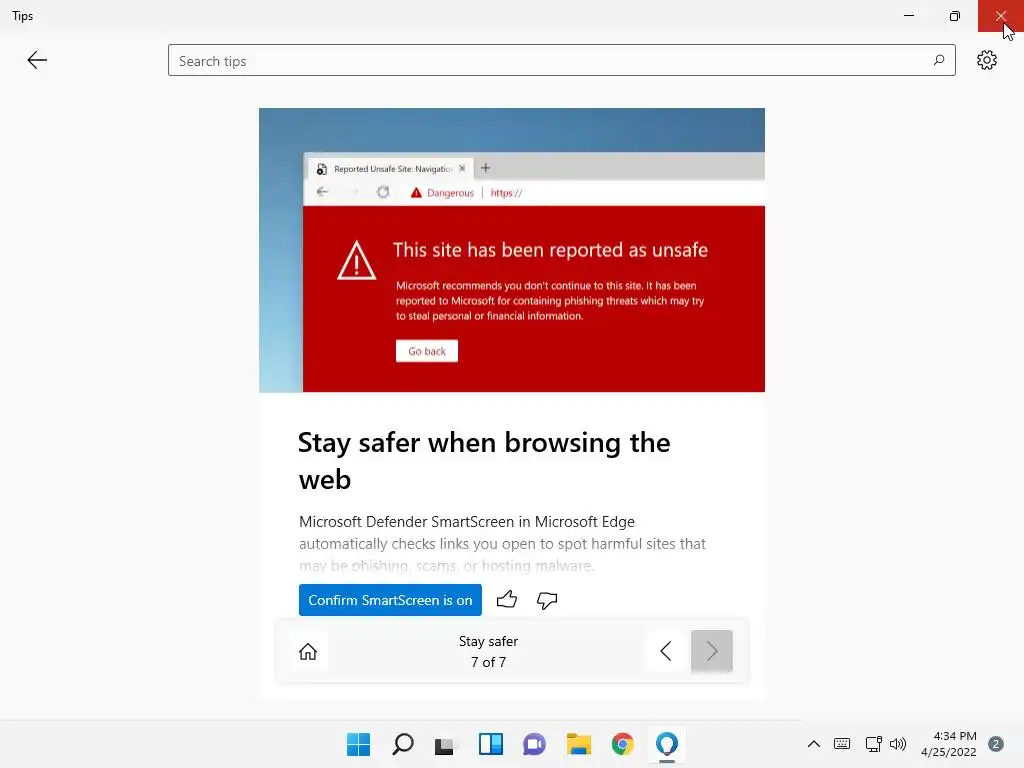1024x768 pixels.
Task: Go to previous tip with left chevron
Action: [x=665, y=651]
